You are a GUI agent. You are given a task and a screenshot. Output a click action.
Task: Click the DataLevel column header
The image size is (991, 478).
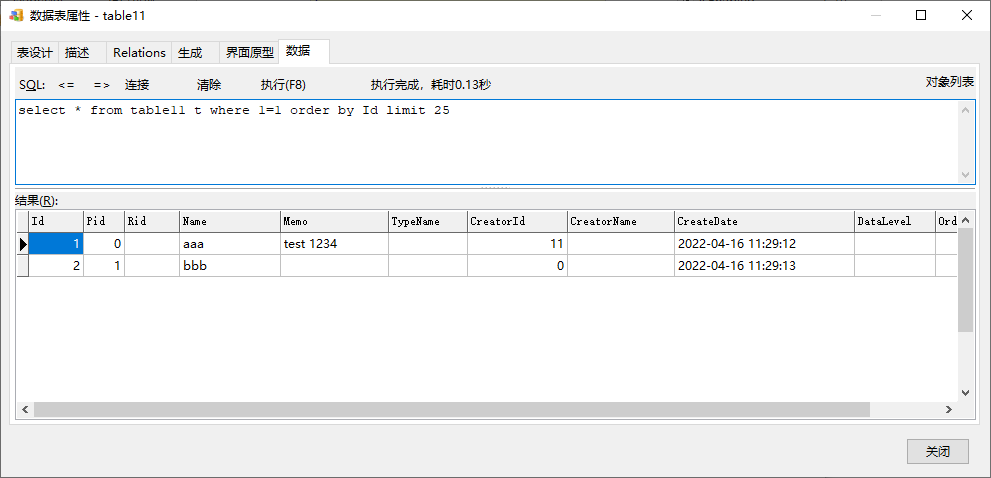(895, 221)
